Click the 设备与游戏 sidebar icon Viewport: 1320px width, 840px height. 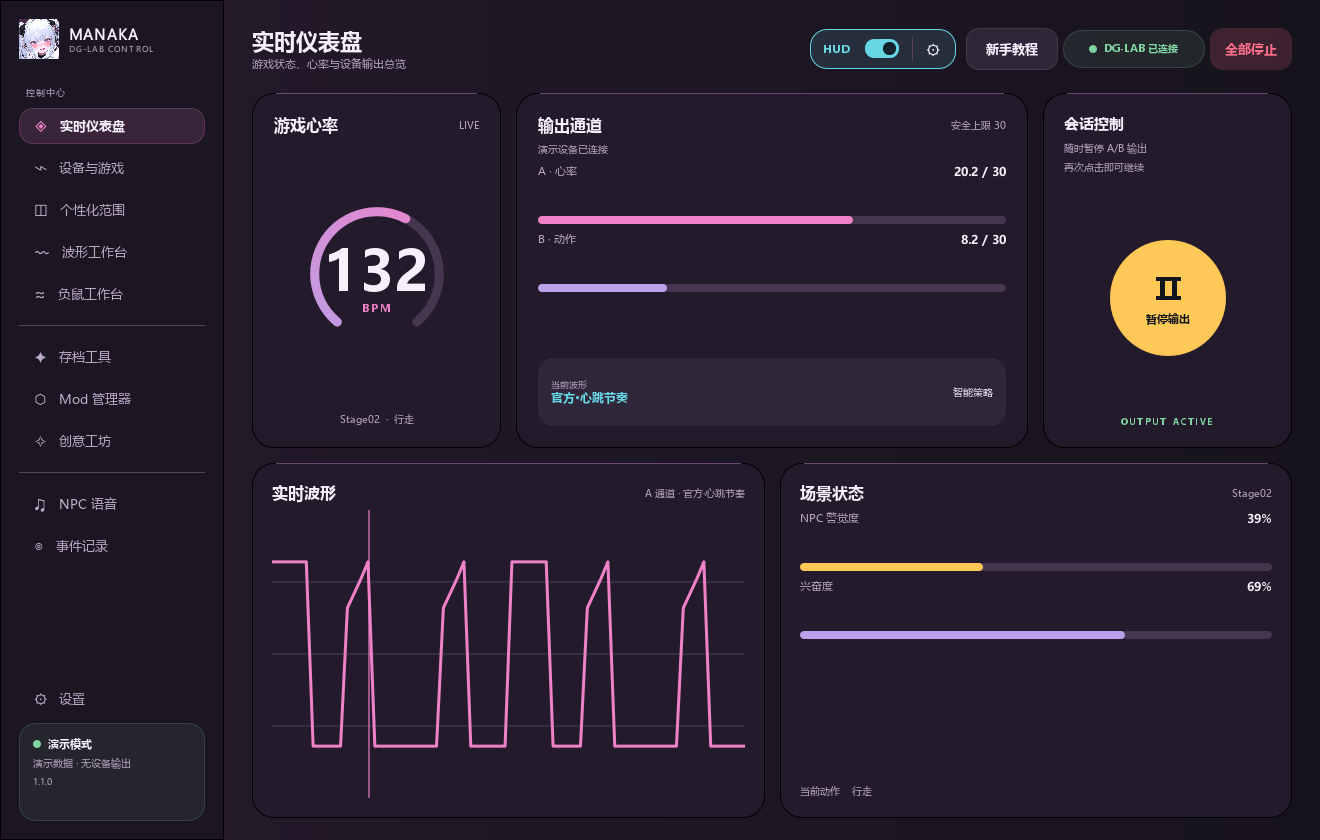40,168
